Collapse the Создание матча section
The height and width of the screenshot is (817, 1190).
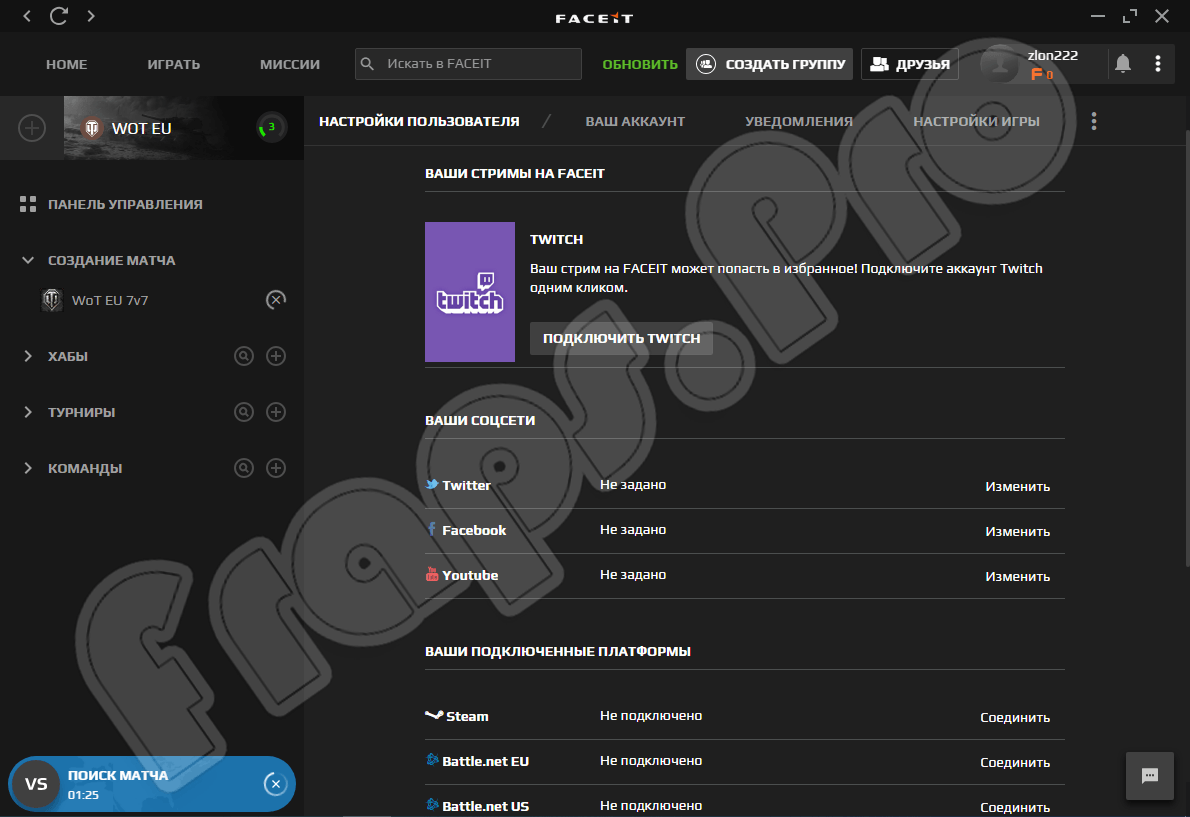pos(28,260)
